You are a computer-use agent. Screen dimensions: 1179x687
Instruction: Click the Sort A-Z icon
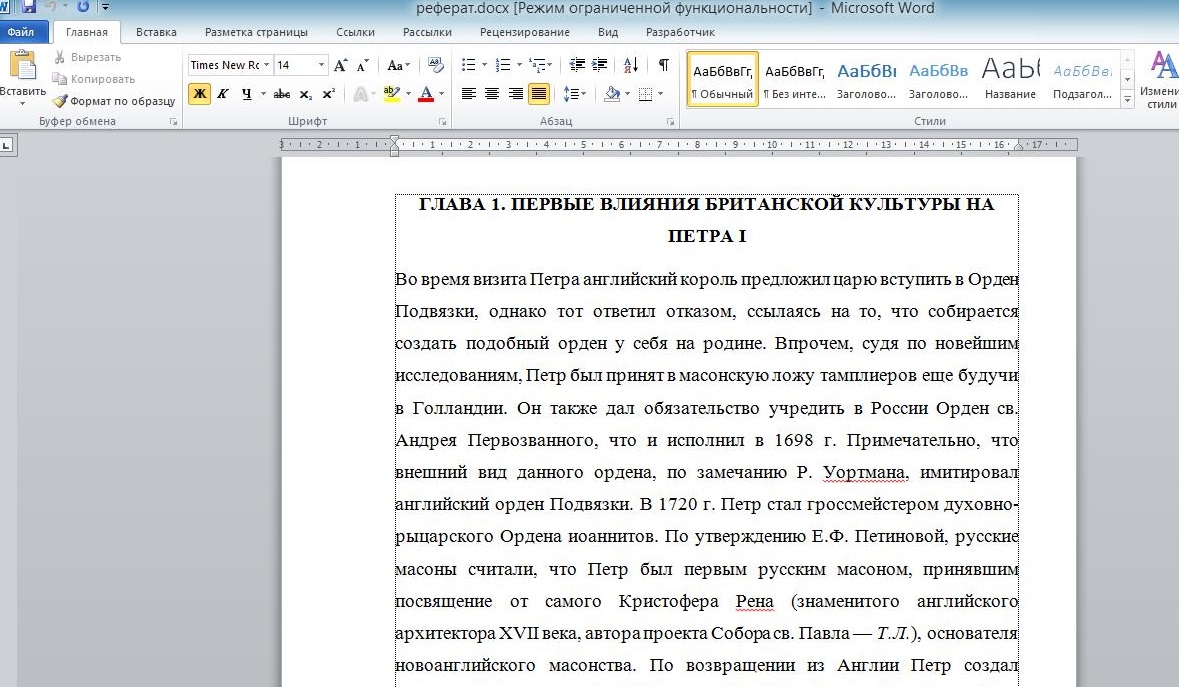pos(631,65)
